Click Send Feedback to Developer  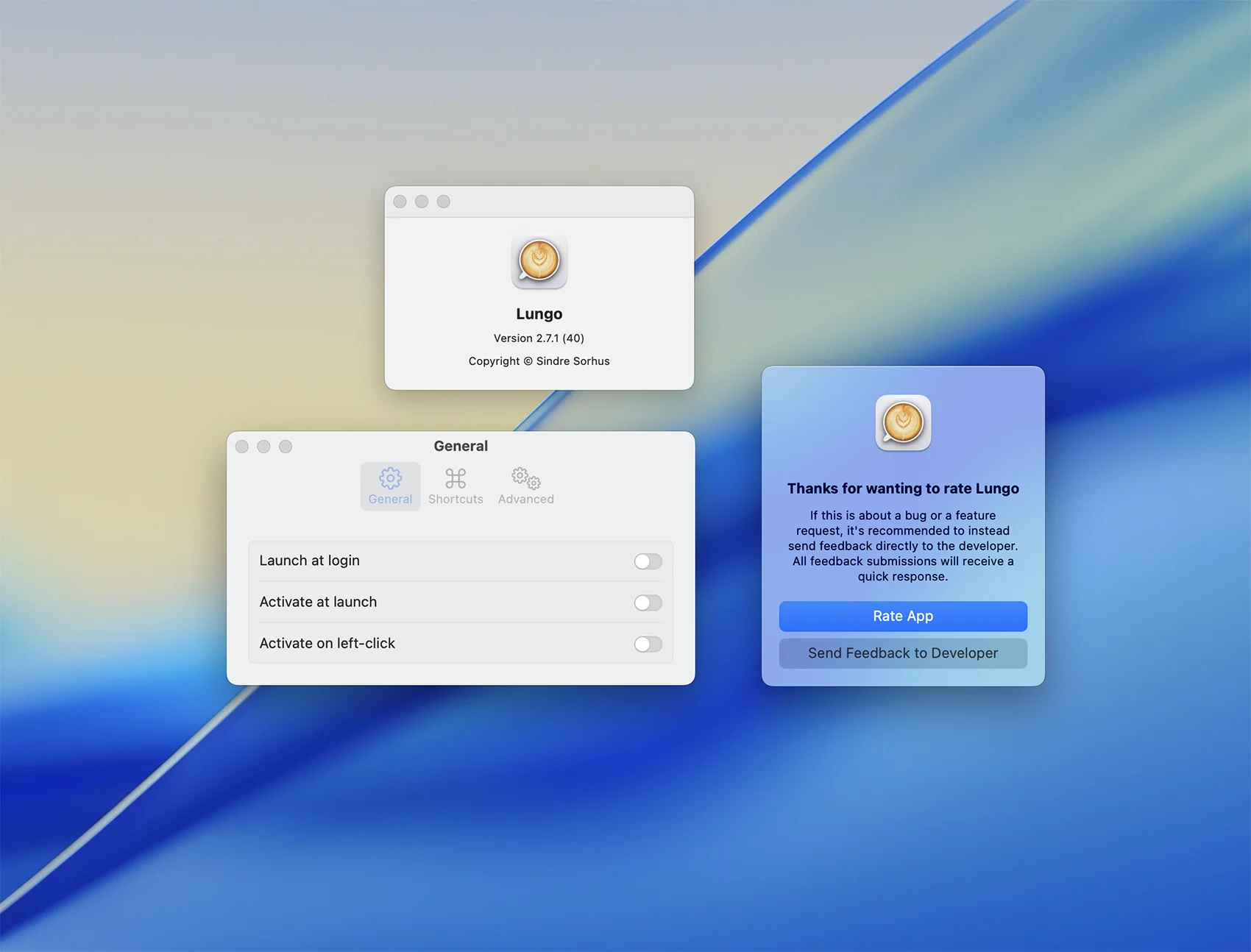pos(903,653)
